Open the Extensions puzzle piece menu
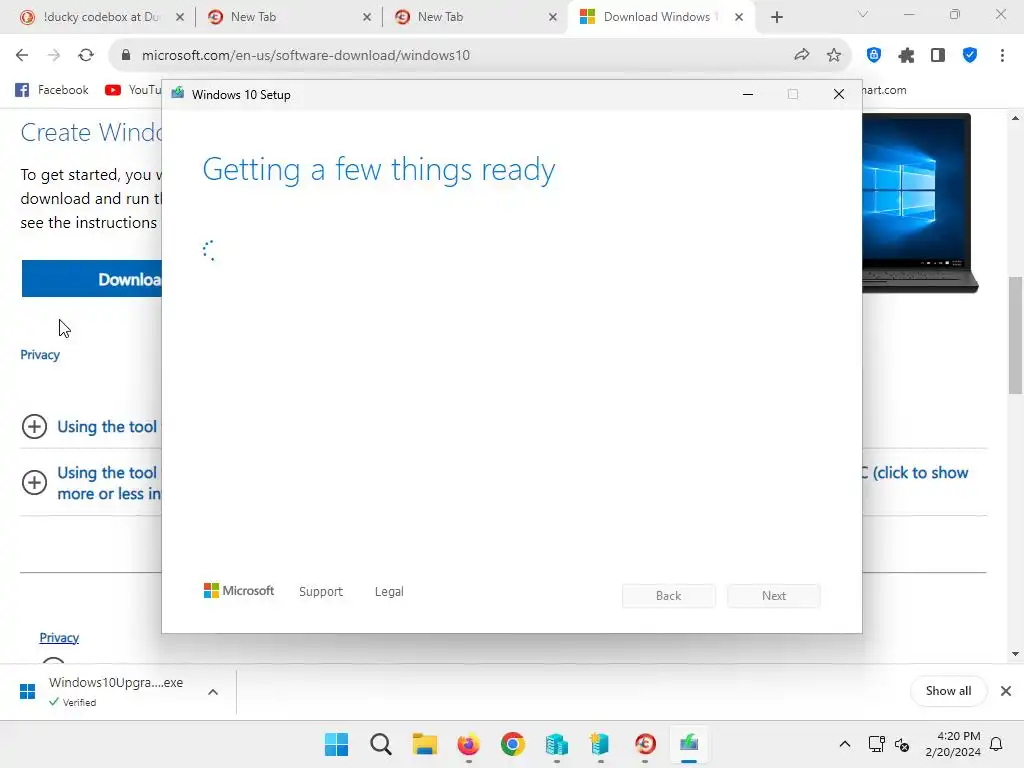1024x768 pixels. click(x=906, y=56)
